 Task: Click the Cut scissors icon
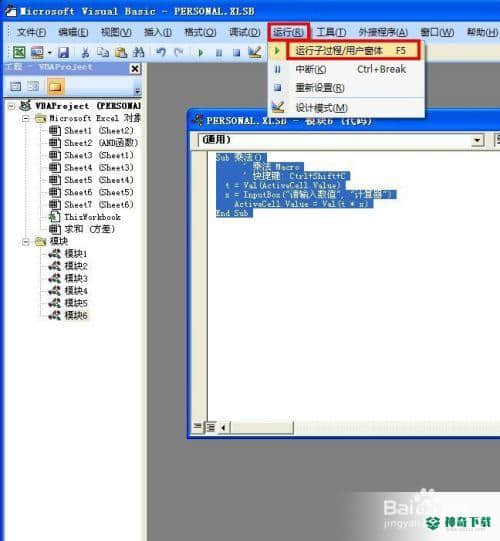85,52
